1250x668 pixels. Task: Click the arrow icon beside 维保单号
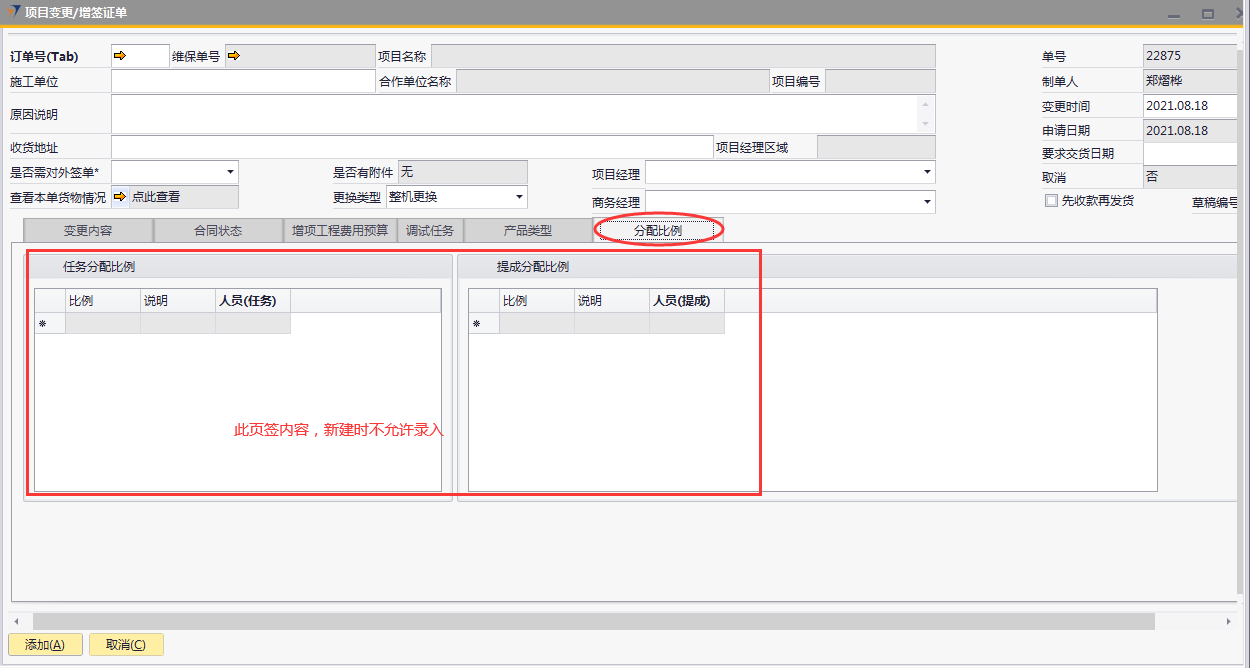click(234, 56)
